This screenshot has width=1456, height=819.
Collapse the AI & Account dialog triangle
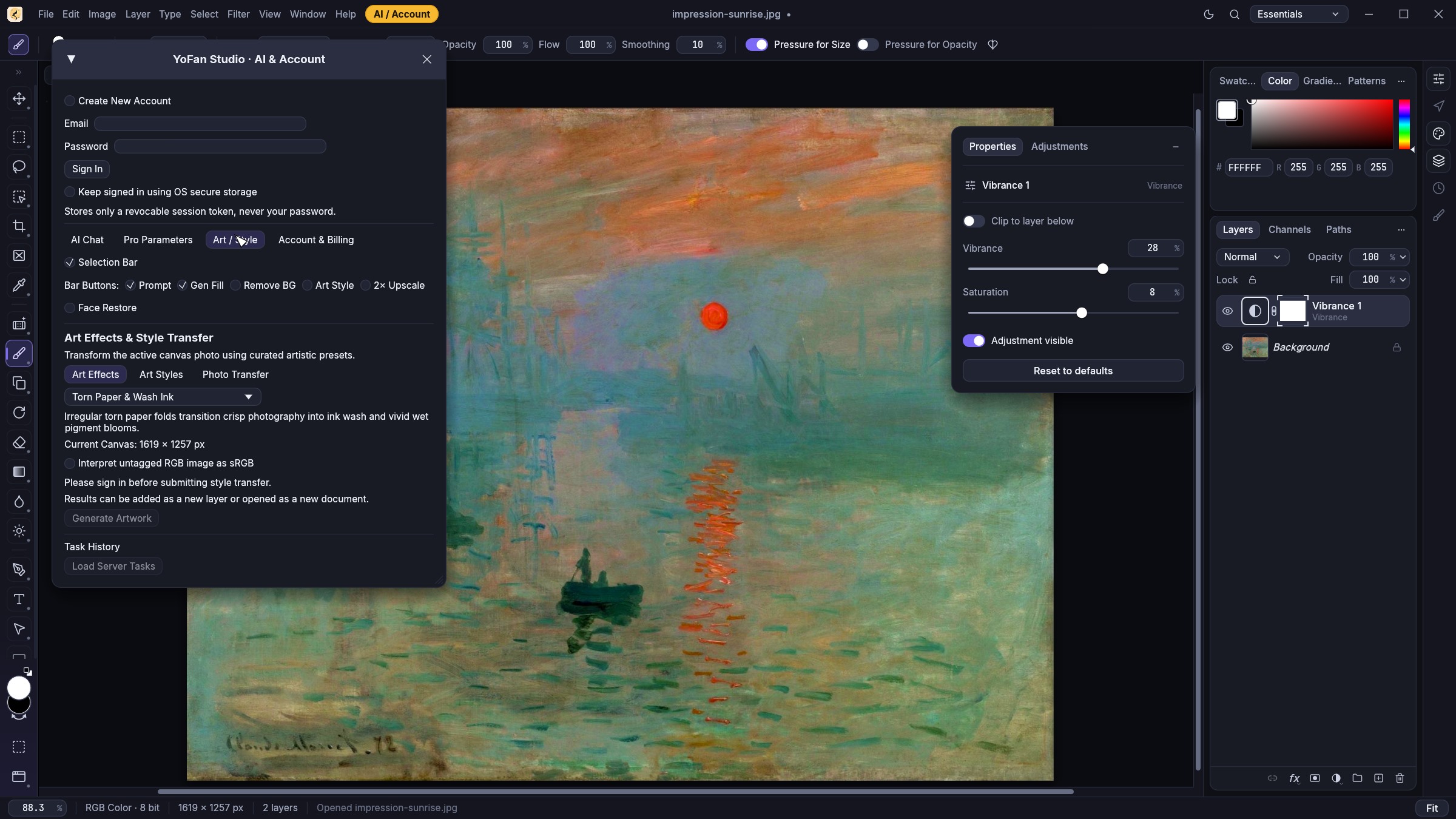(x=71, y=59)
